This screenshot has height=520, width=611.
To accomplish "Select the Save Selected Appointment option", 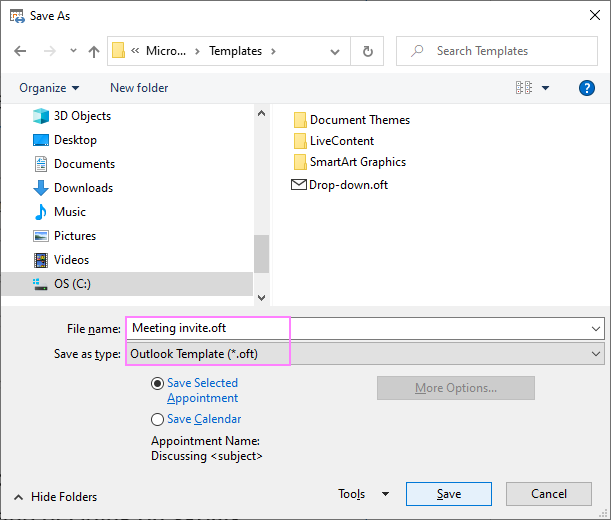I will click(157, 383).
